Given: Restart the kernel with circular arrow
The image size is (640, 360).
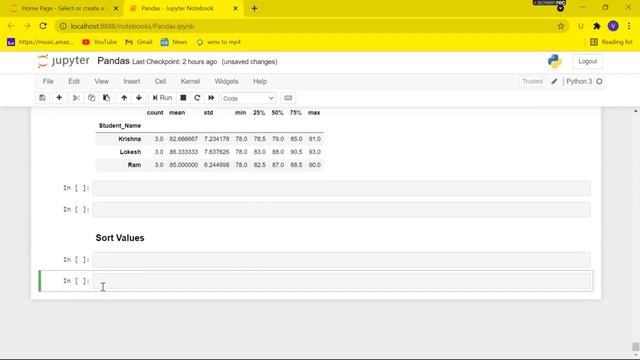Looking at the screenshot, I should click(x=197, y=98).
